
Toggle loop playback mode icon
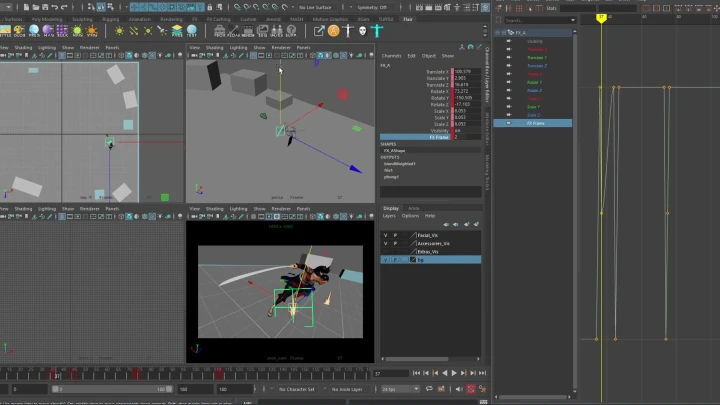point(429,389)
